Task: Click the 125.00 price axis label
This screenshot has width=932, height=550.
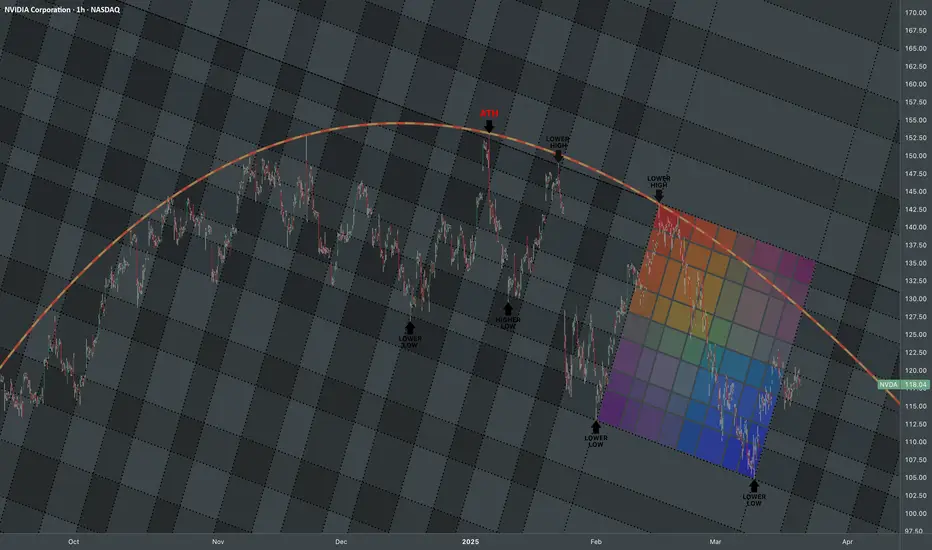Action: pyautogui.click(x=916, y=335)
